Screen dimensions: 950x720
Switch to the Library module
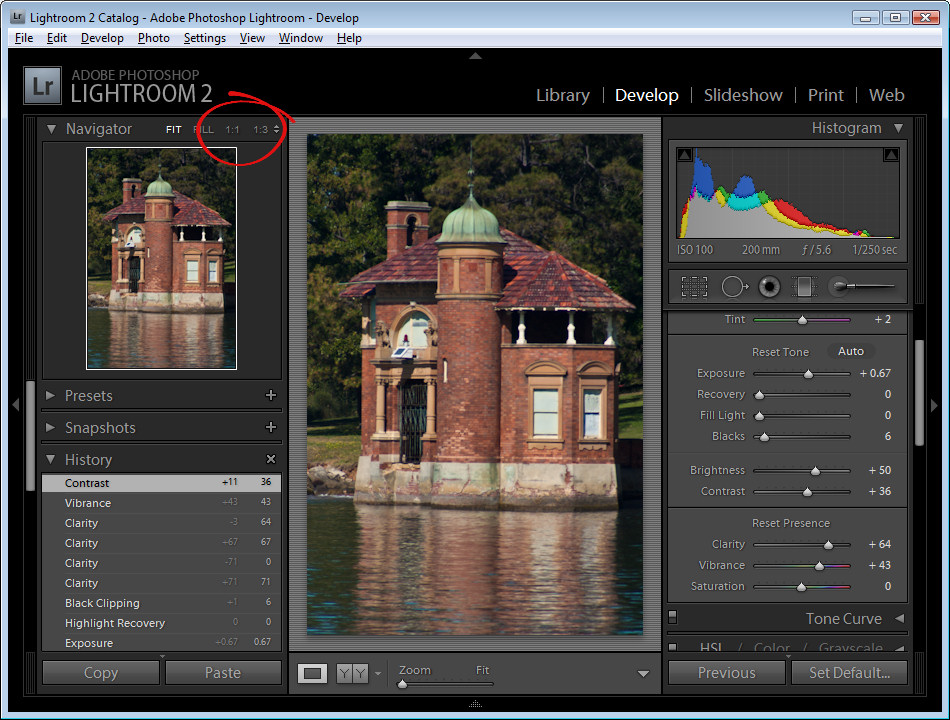[x=563, y=95]
